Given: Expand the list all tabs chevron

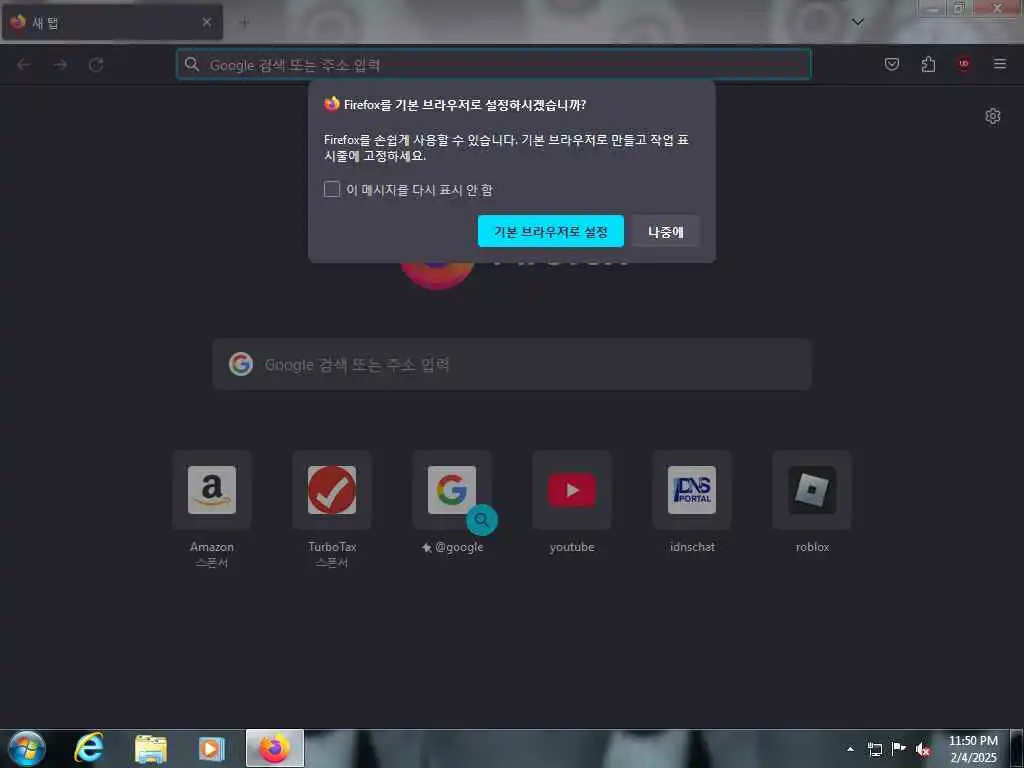Looking at the screenshot, I should 858,22.
